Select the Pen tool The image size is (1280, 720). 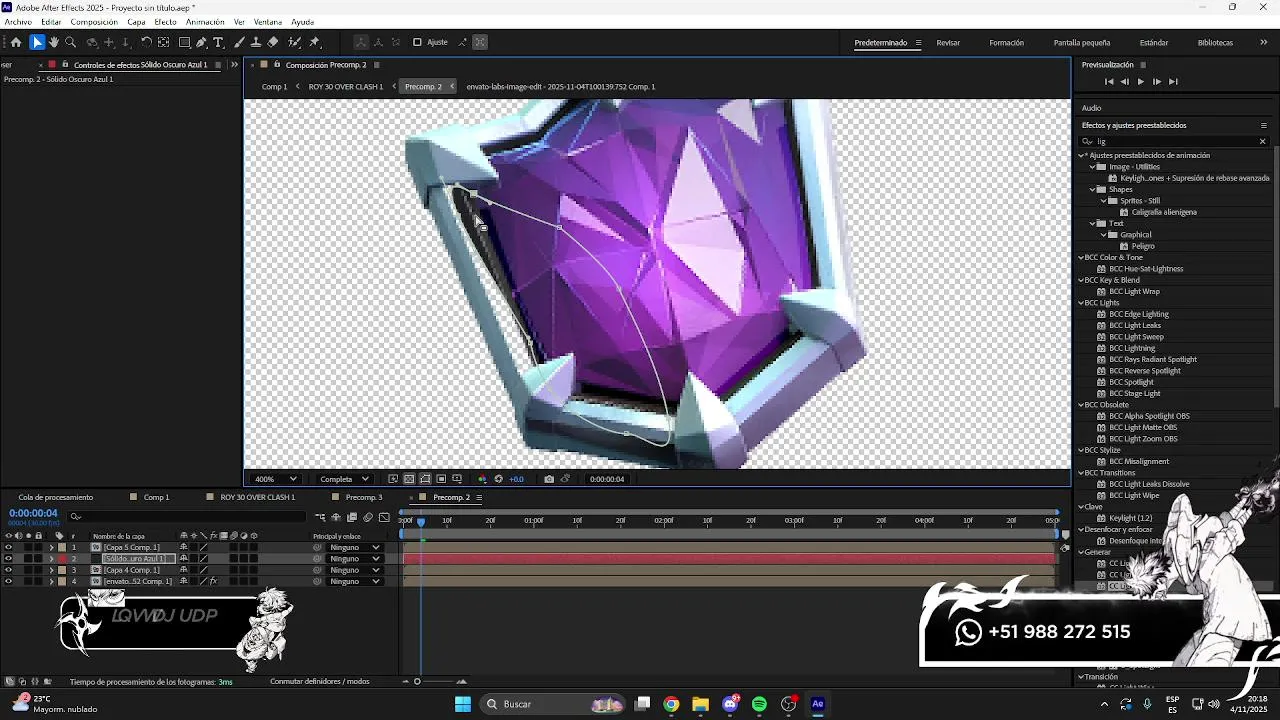coord(201,42)
